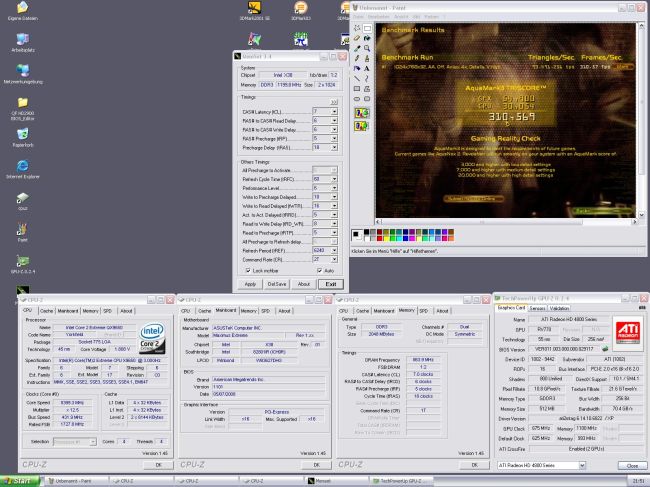This screenshot has width=650, height=487.
Task: Choose the Rectangular Select tool in Paint
Action: point(367,28)
